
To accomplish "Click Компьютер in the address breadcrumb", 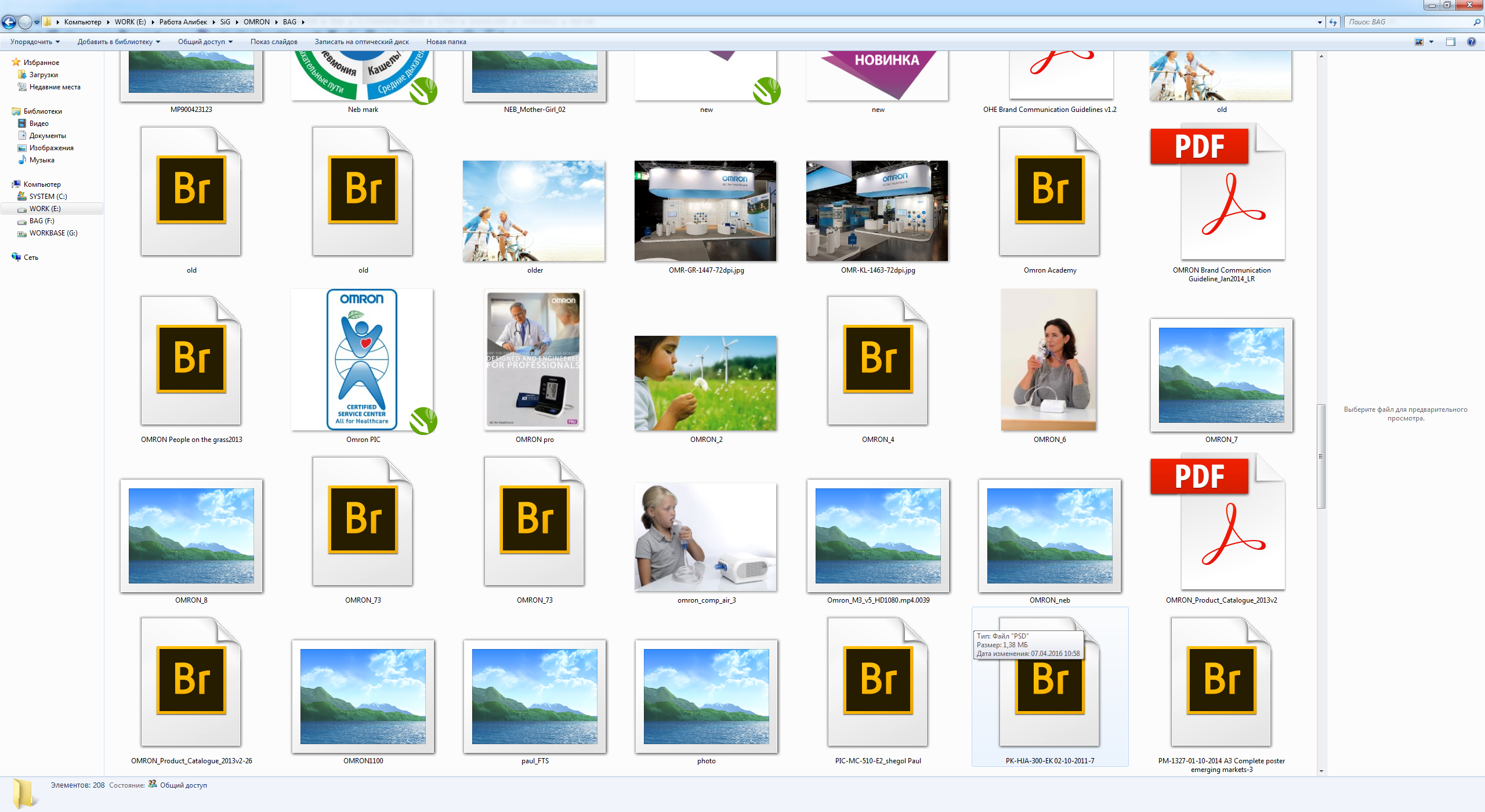I will click(82, 22).
